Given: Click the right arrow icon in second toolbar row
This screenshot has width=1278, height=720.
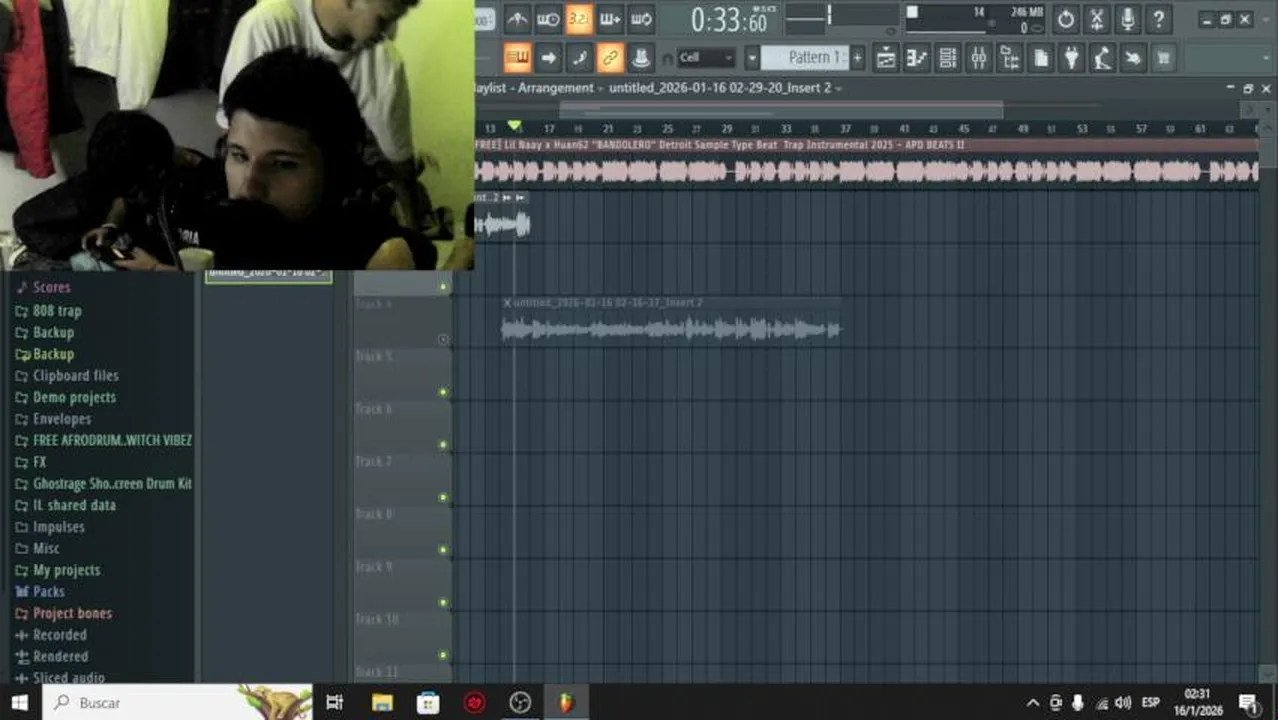Looking at the screenshot, I should coord(548,58).
